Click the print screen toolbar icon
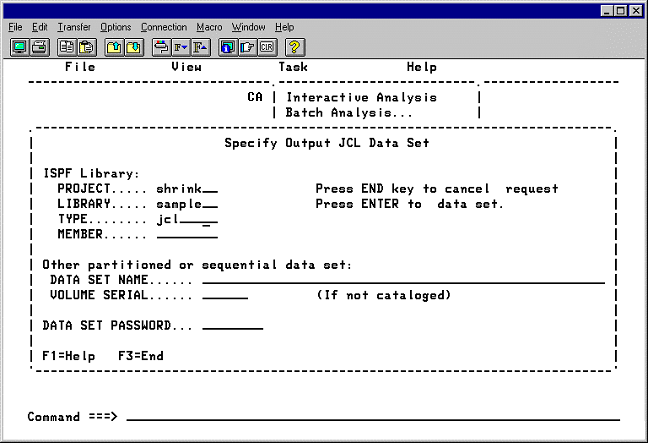The height and width of the screenshot is (443, 648). (x=38, y=46)
